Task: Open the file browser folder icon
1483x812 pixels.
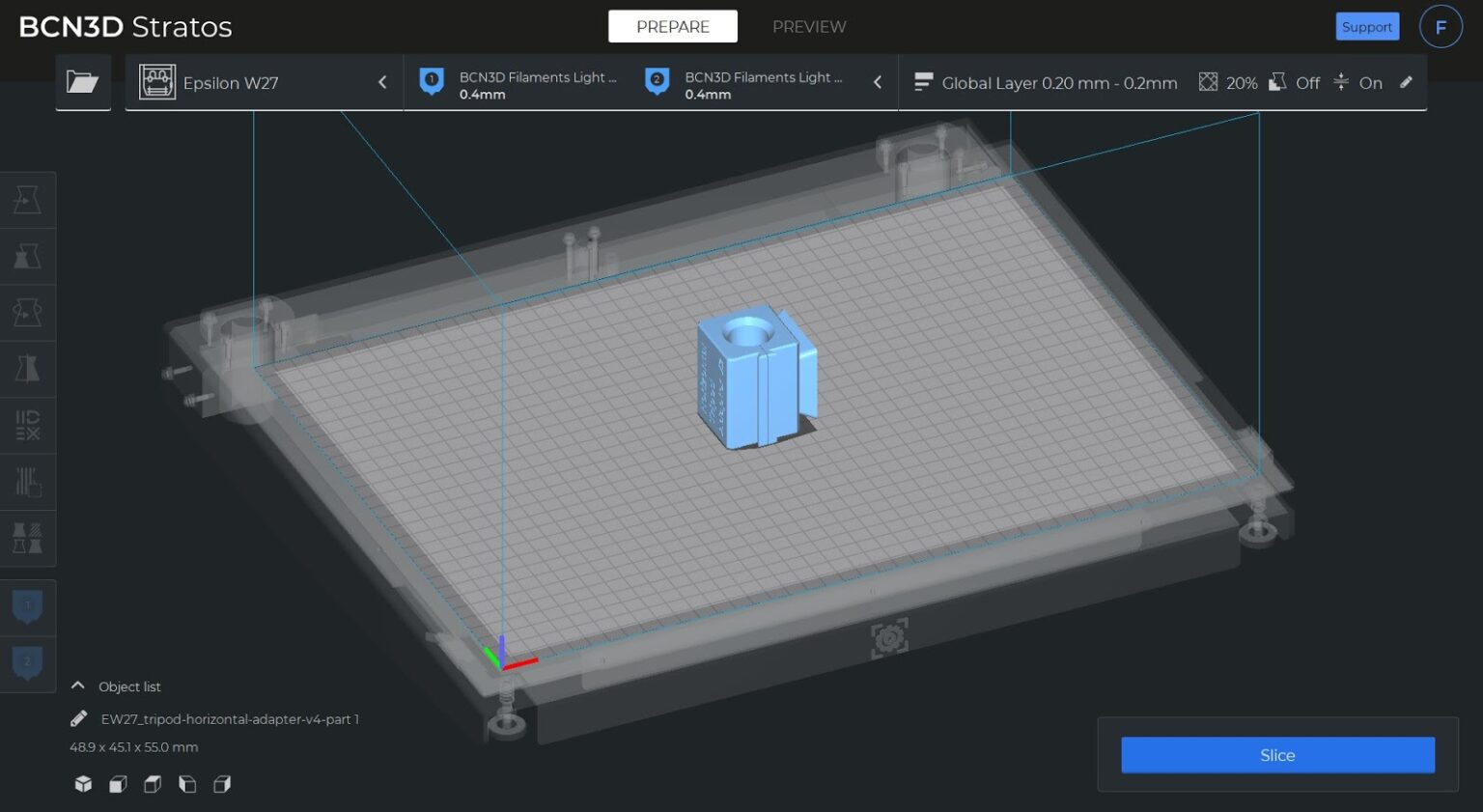Action: coord(82,82)
